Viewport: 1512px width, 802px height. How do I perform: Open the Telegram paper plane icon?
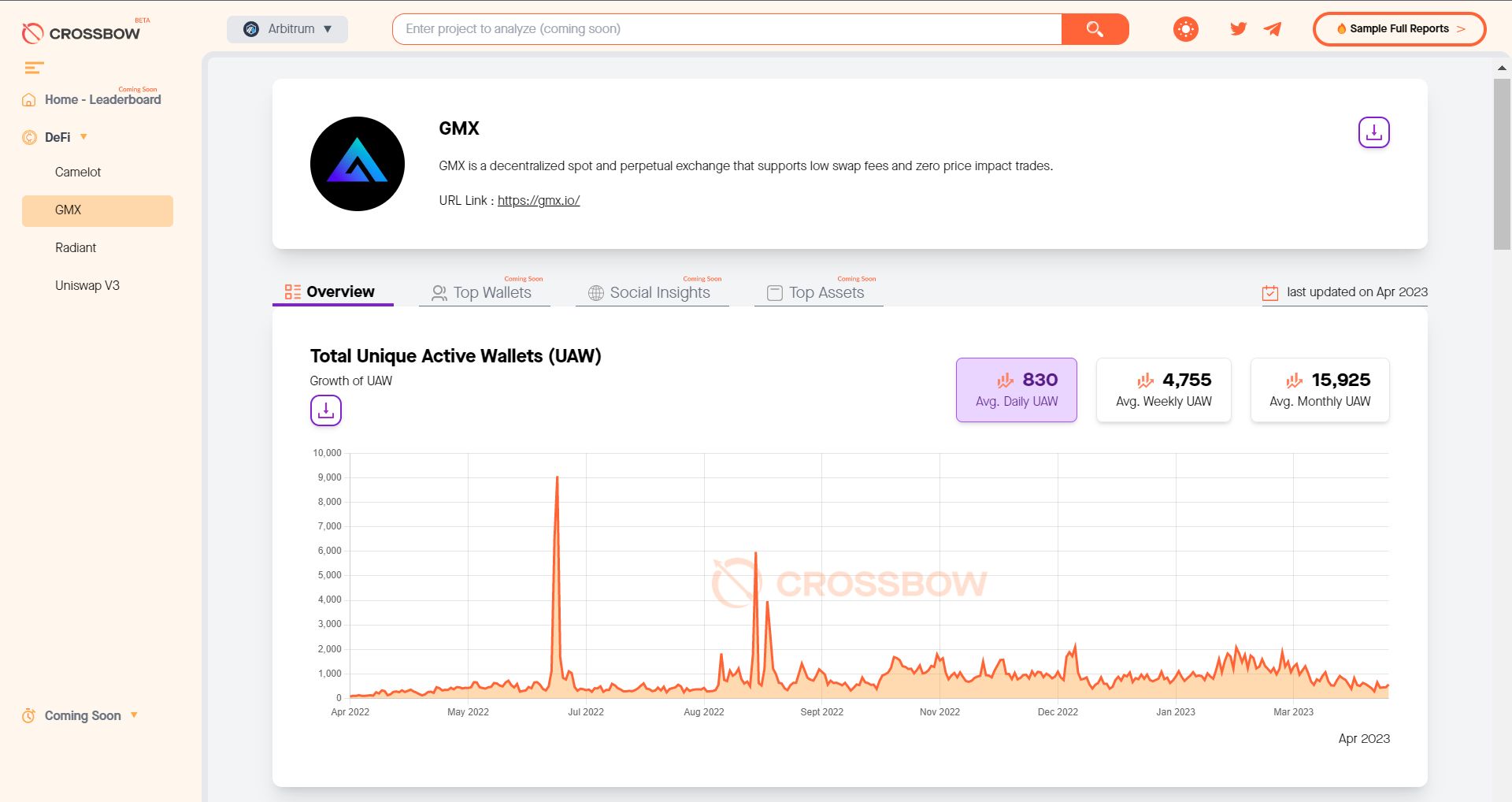(1273, 29)
